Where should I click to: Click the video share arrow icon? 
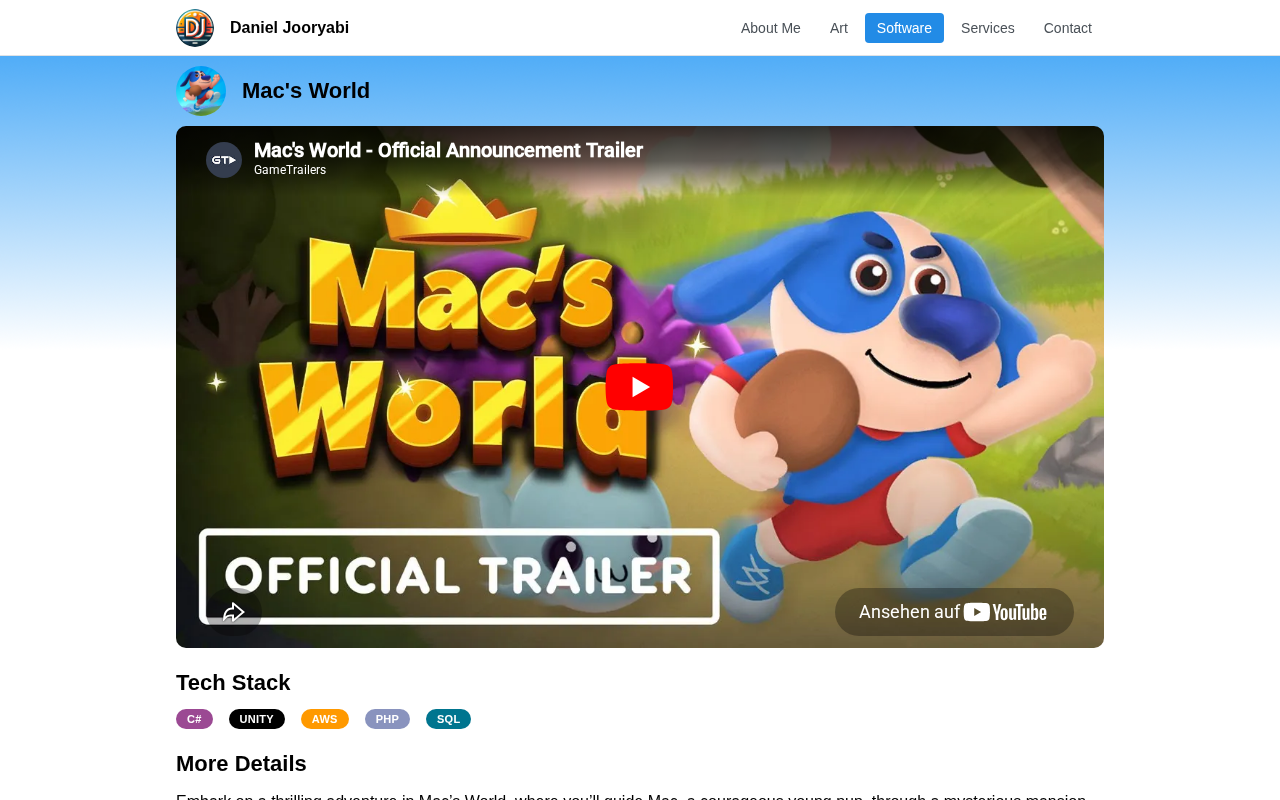click(x=234, y=612)
